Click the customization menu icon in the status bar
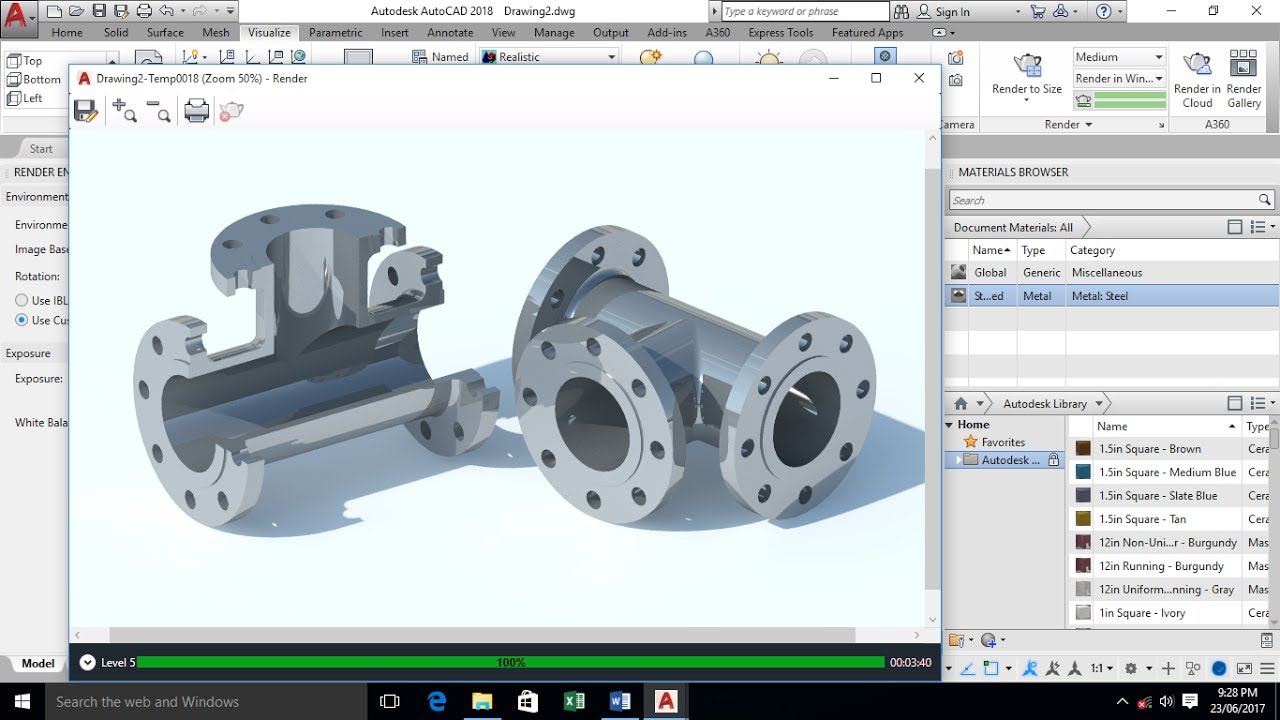Image resolution: width=1280 pixels, height=720 pixels. 1267,668
